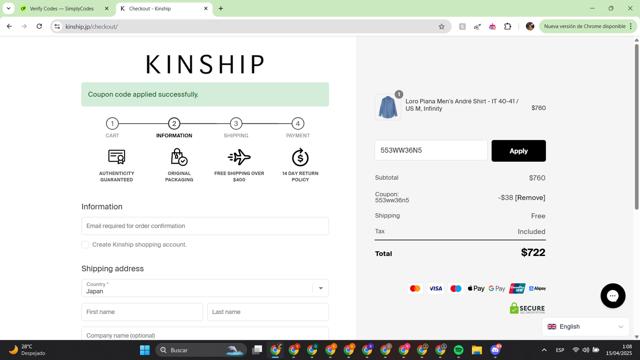The height and width of the screenshot is (360, 640).
Task: Select the Checkout - Kinship tab
Action: tap(150, 9)
